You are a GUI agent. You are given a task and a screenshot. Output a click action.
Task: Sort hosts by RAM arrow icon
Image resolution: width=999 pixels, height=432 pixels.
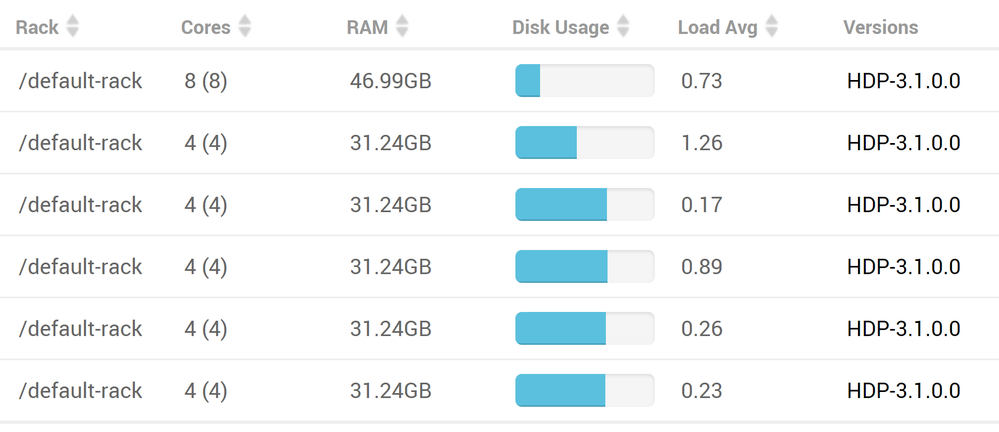[x=402, y=27]
